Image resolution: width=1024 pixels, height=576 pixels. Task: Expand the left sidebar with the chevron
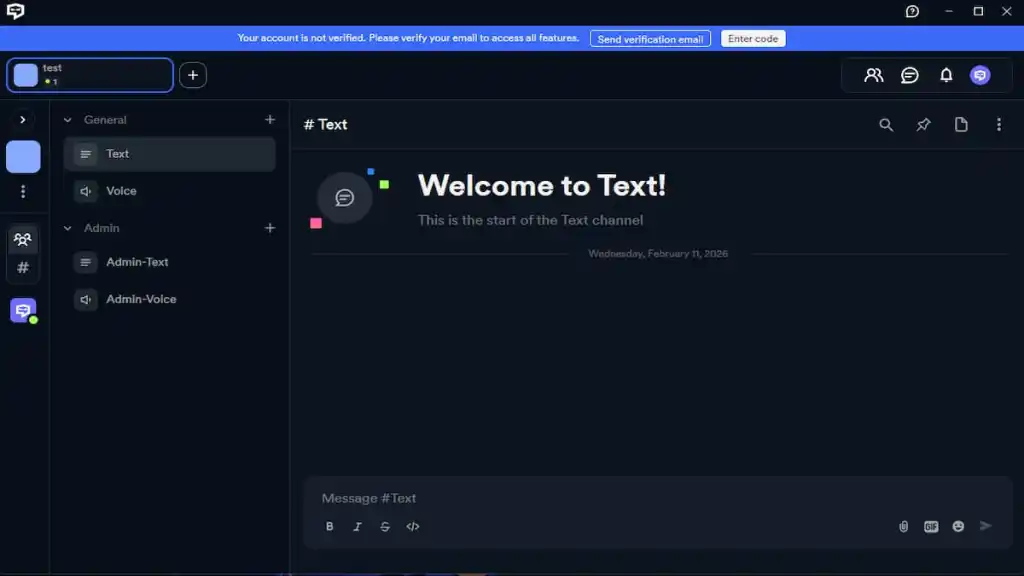pyautogui.click(x=23, y=119)
